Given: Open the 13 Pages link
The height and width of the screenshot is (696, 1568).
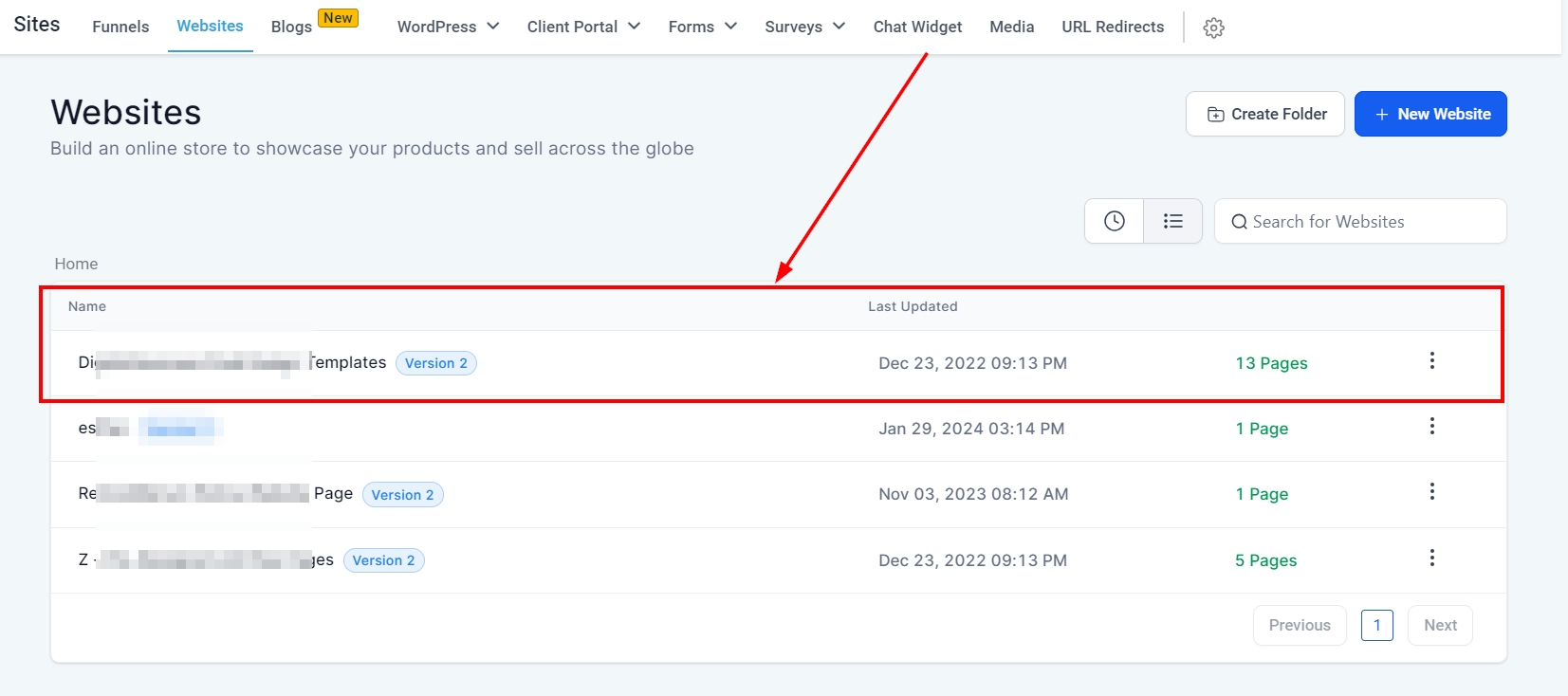Looking at the screenshot, I should point(1271,363).
